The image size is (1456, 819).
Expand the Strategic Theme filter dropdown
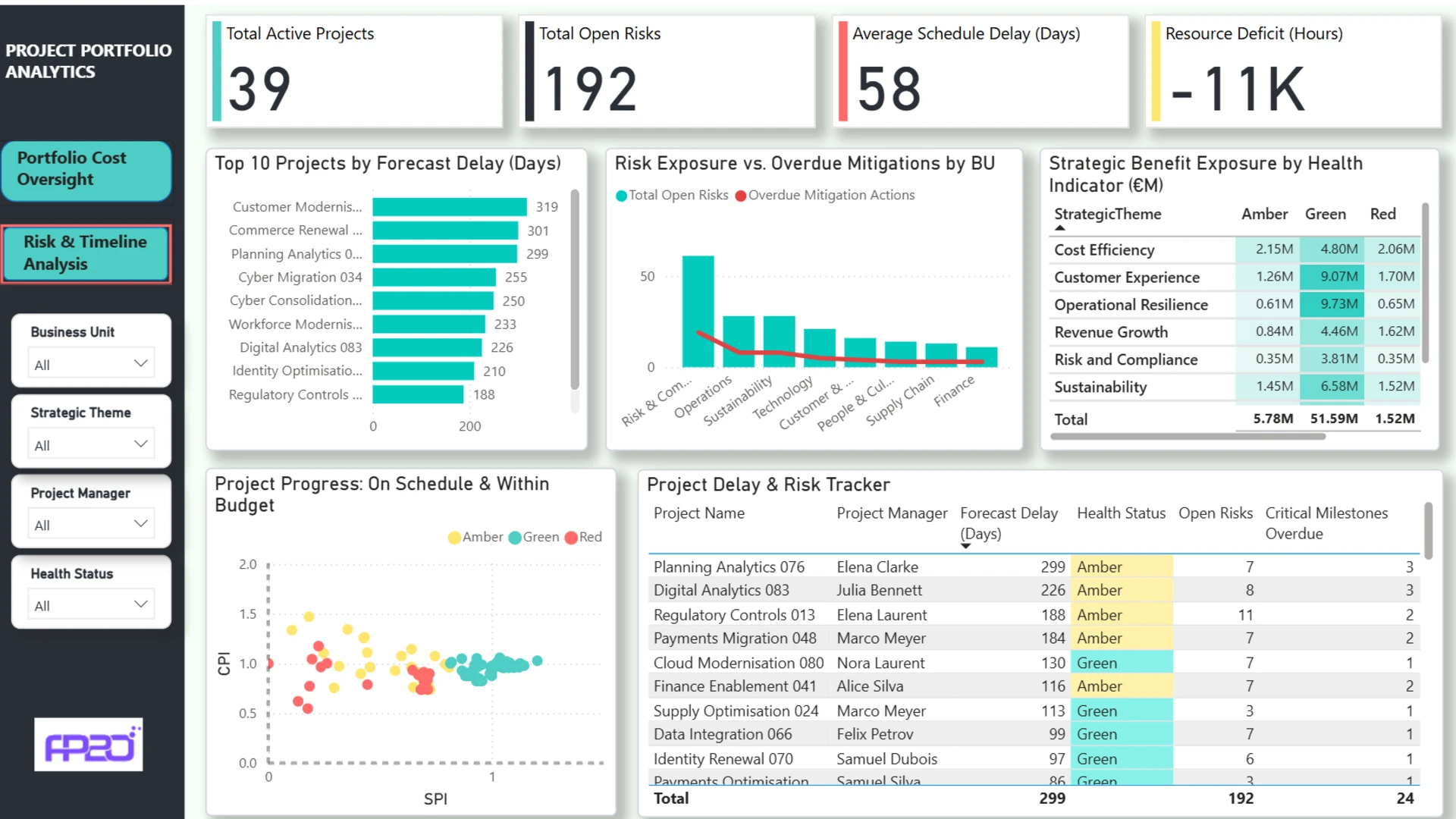point(91,444)
